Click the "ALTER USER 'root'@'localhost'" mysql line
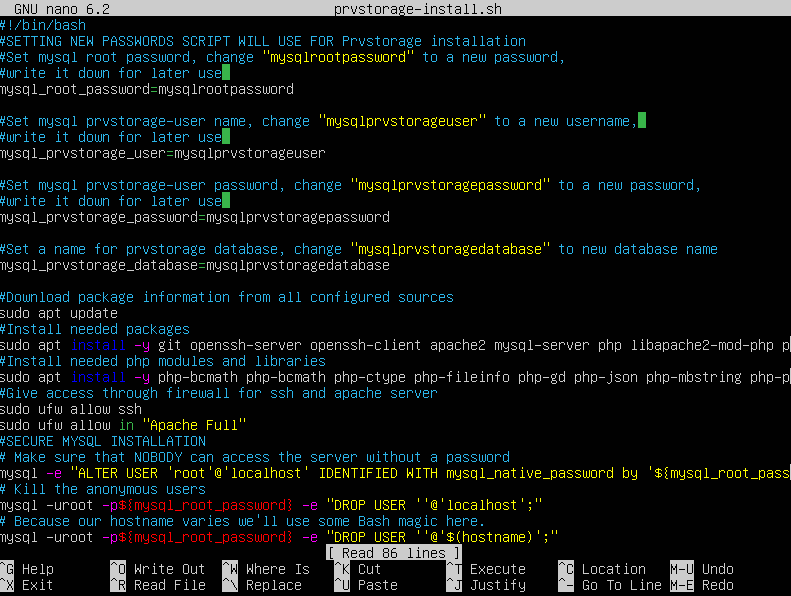The image size is (791, 596). [x=396, y=473]
